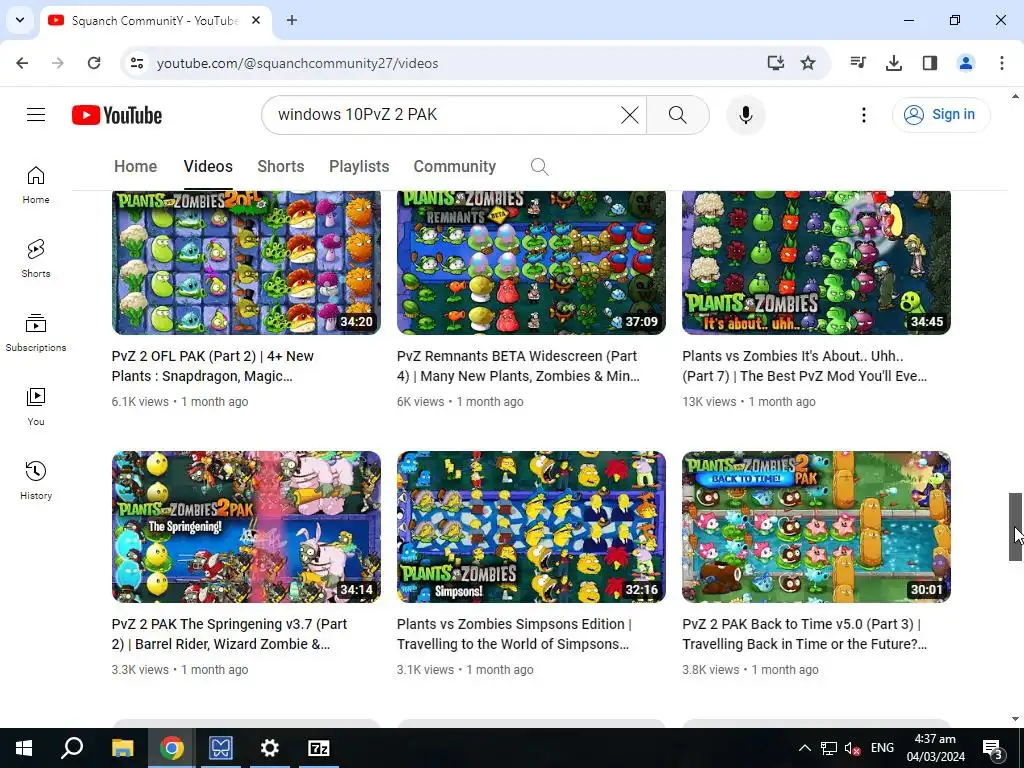Expand tab search dropdown arrow
This screenshot has height=768, width=1024.
click(20, 20)
